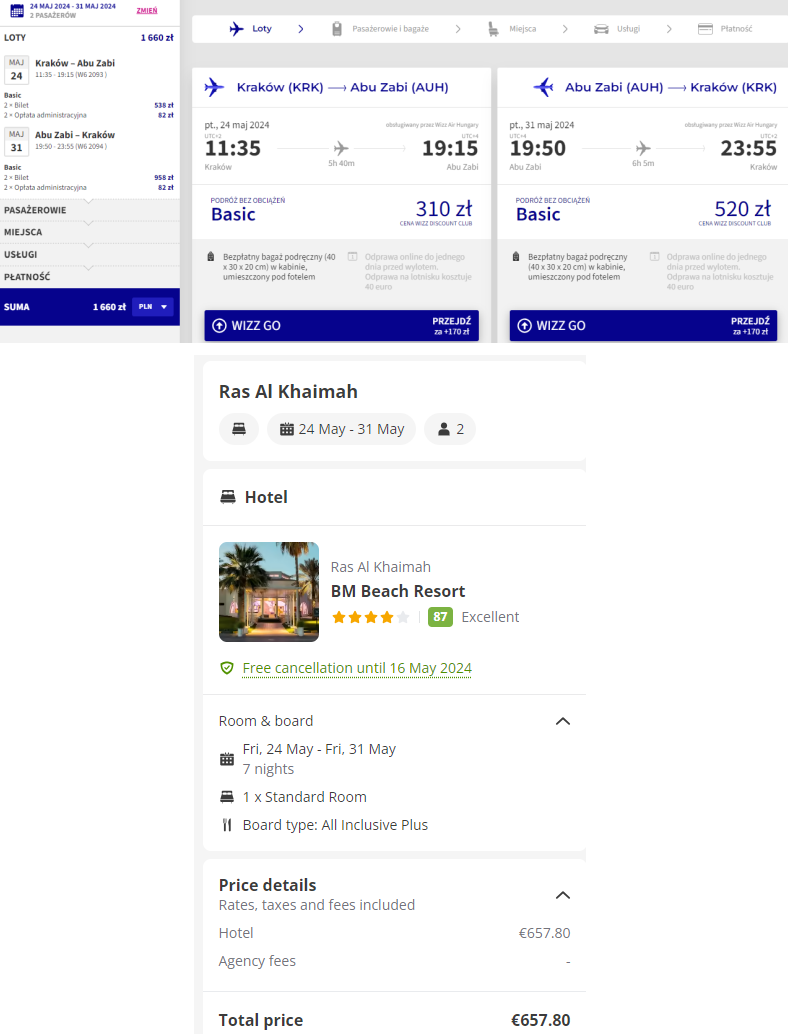Click the bed icon chip under Ras Al Khaimah
The image size is (788, 1034).
(239, 429)
